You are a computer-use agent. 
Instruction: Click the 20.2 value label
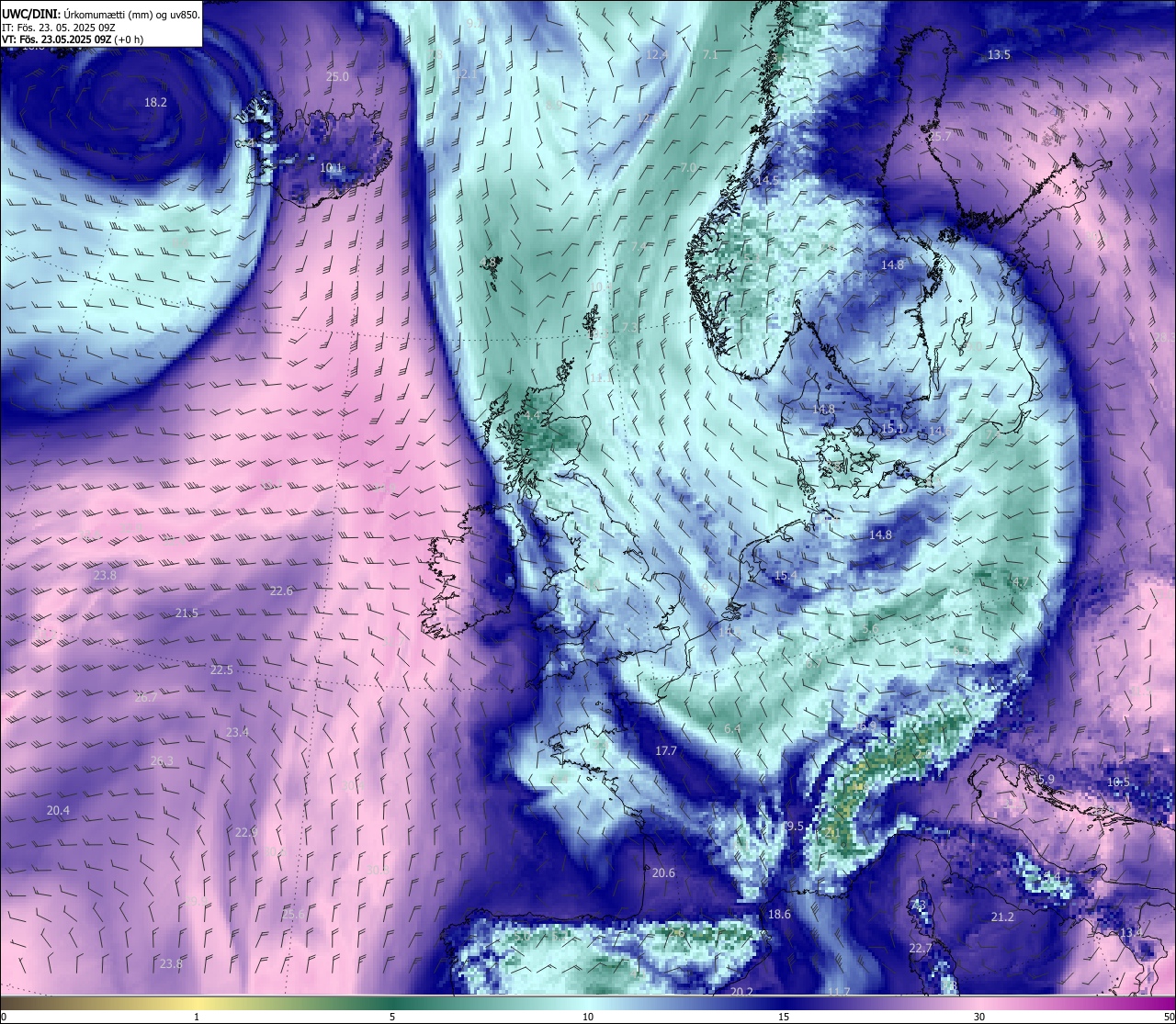pos(741,991)
